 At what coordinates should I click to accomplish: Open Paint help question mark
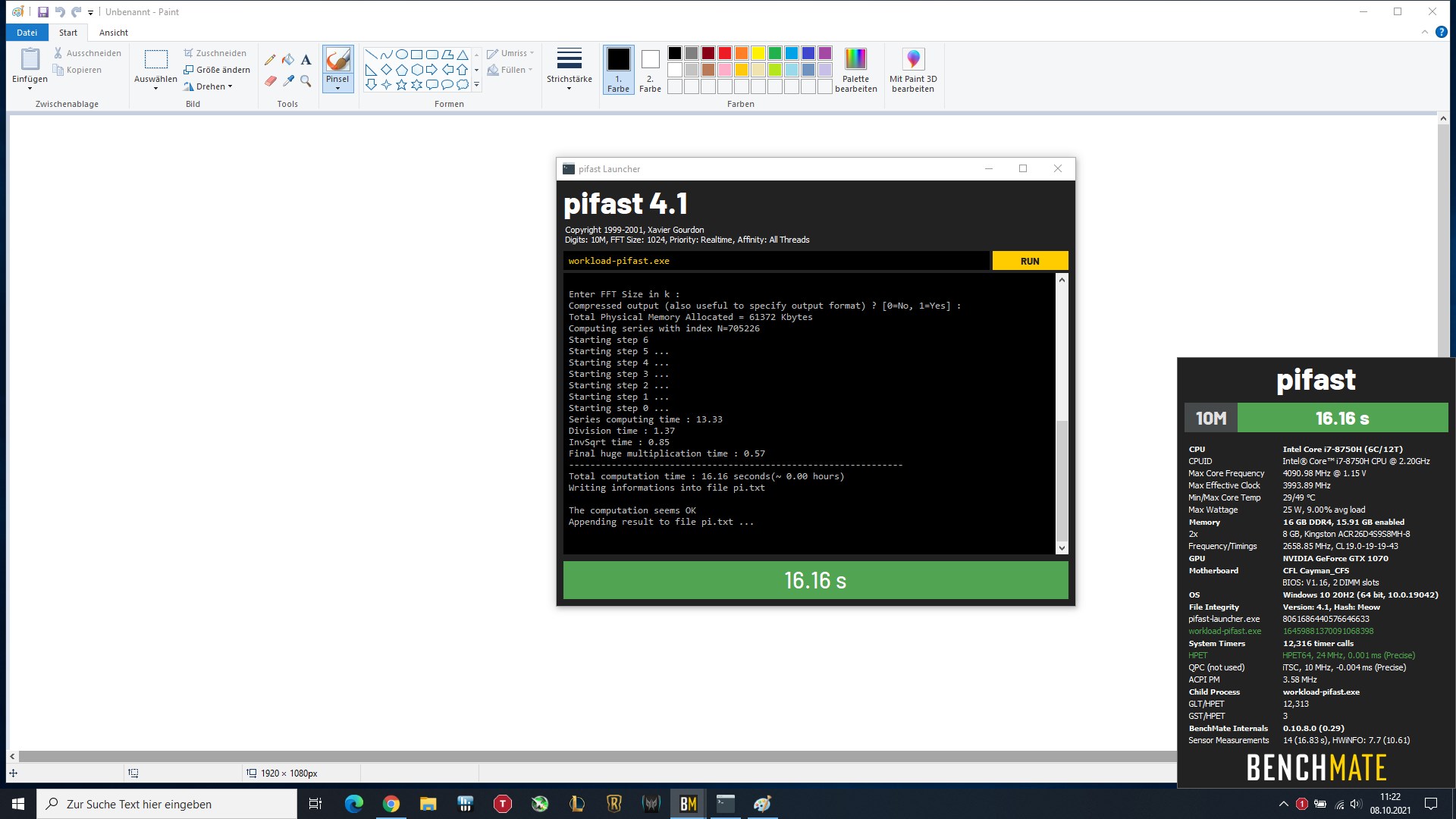click(1442, 33)
